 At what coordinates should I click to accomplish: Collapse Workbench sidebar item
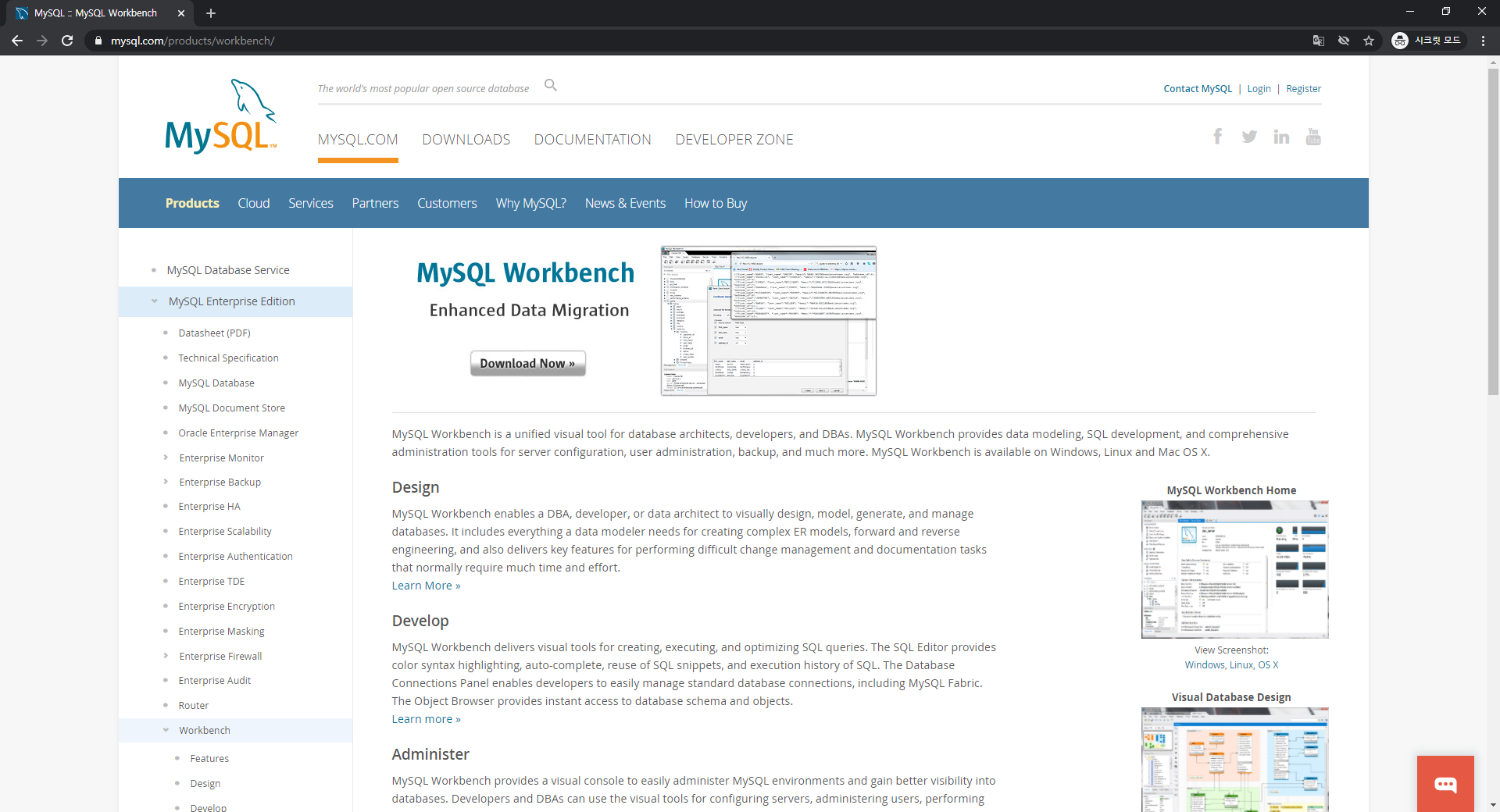(x=166, y=730)
